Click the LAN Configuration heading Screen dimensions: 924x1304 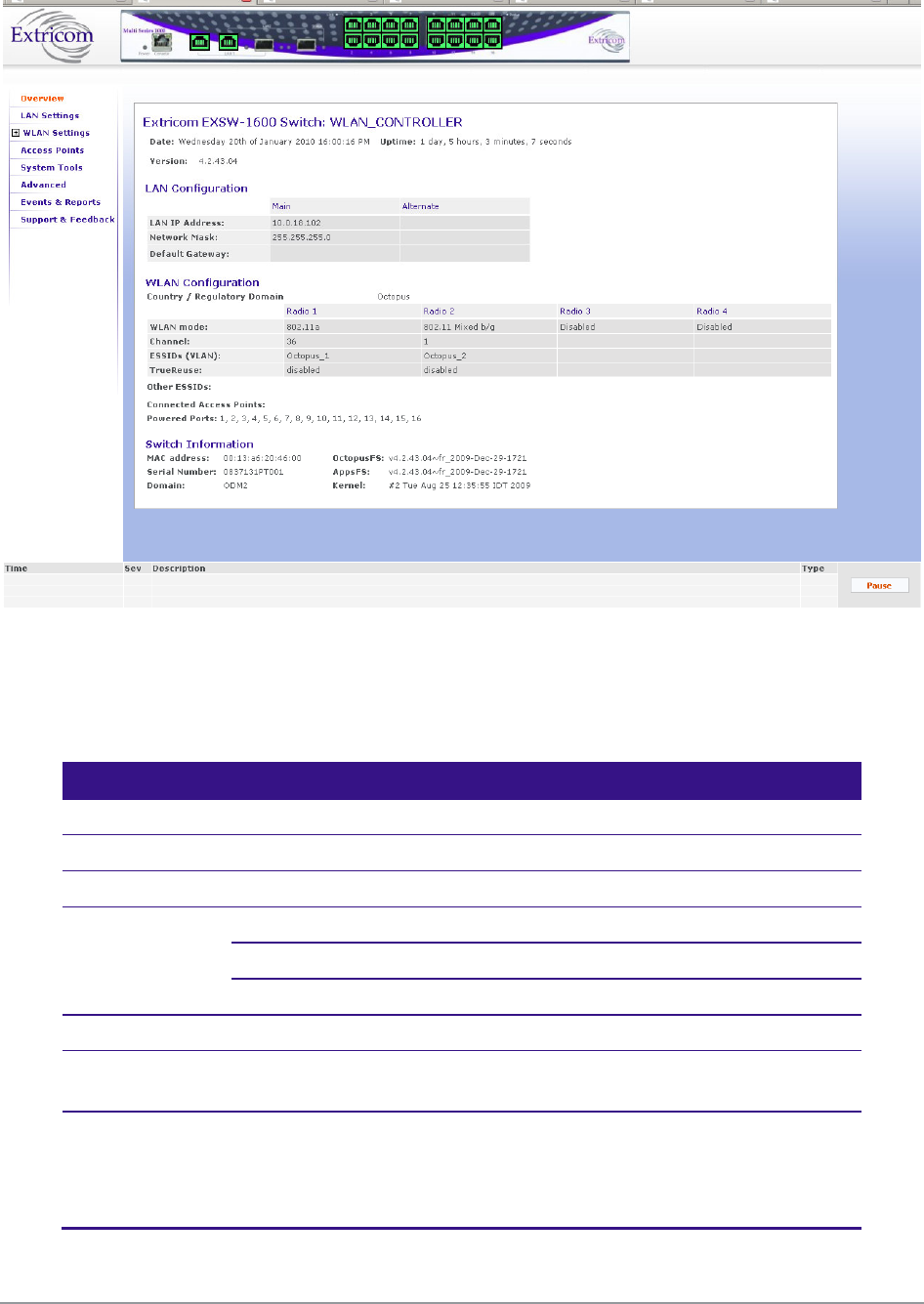tap(196, 189)
